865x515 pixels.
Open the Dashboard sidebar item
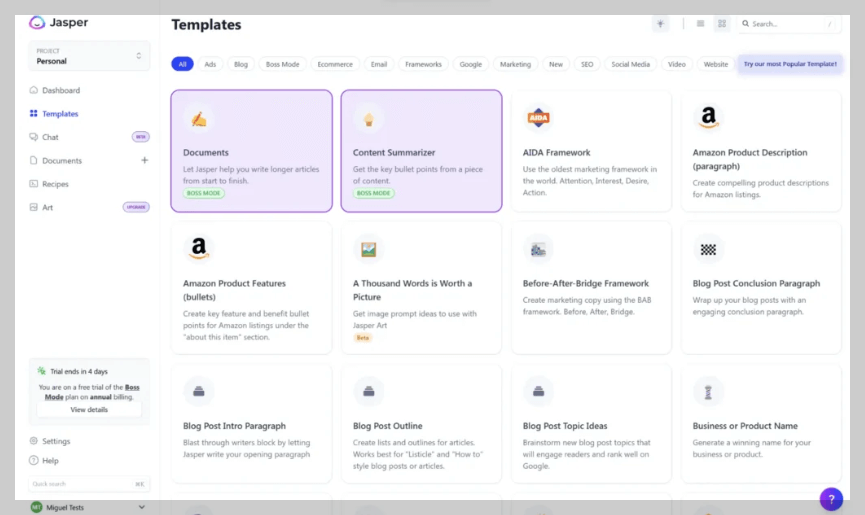tap(55, 90)
